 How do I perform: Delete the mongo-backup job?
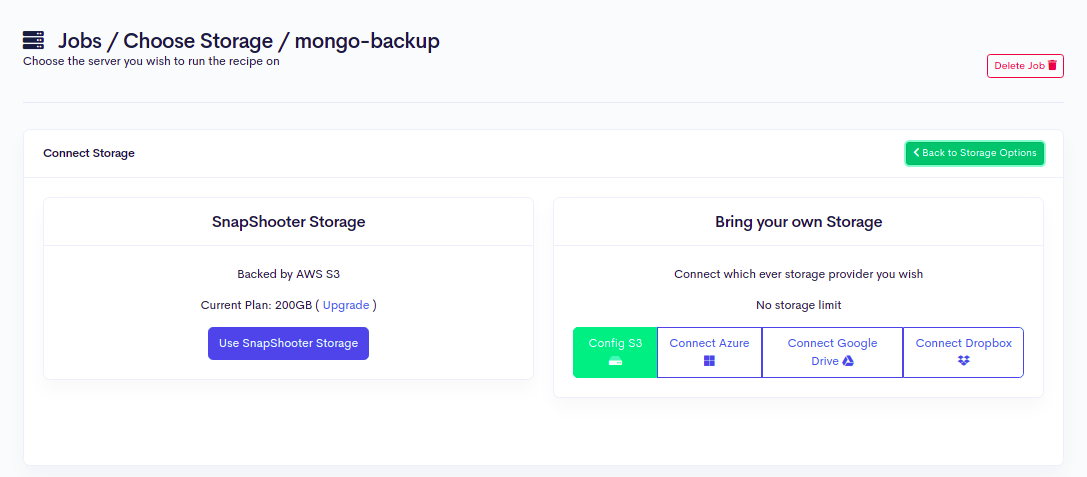tap(1025, 66)
